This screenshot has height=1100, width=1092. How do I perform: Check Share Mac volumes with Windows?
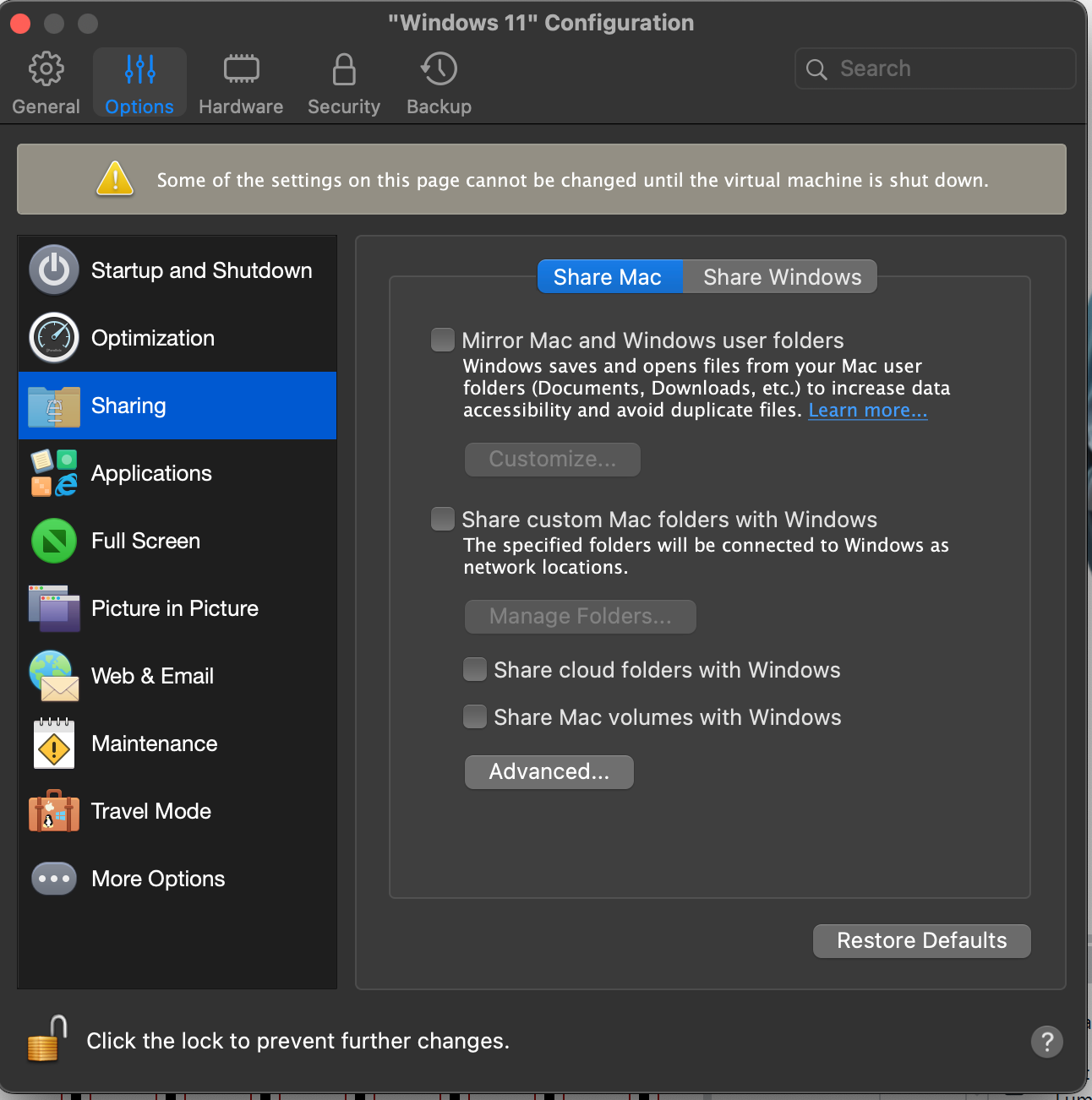pos(475,717)
